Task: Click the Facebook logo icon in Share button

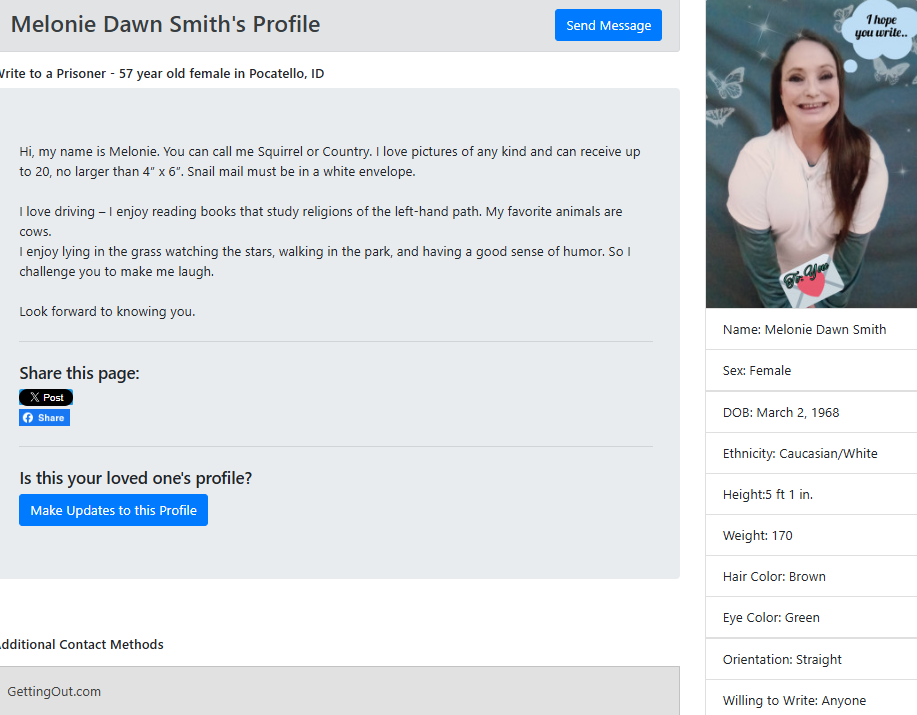Action: [28, 417]
